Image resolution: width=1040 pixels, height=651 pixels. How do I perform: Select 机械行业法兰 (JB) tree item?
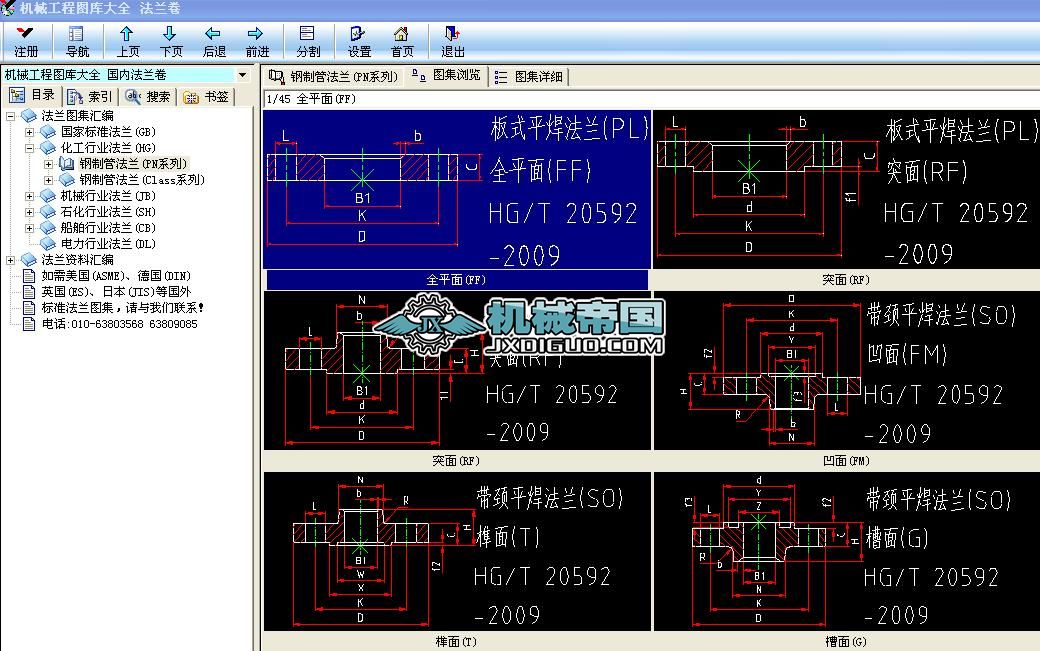108,196
